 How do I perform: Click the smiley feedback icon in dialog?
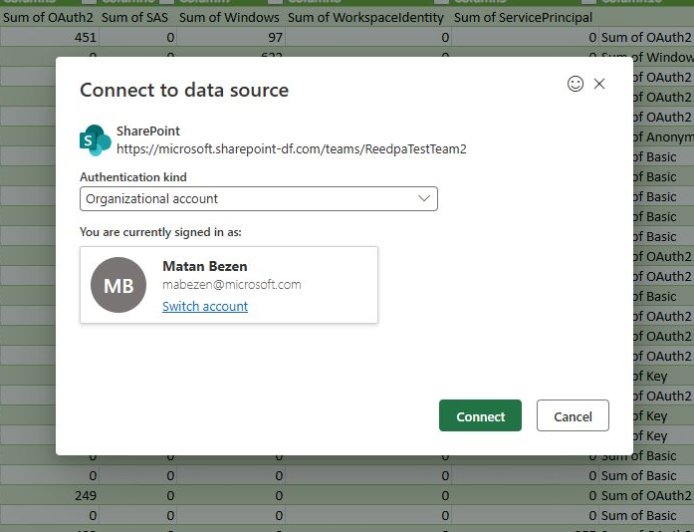[x=575, y=84]
